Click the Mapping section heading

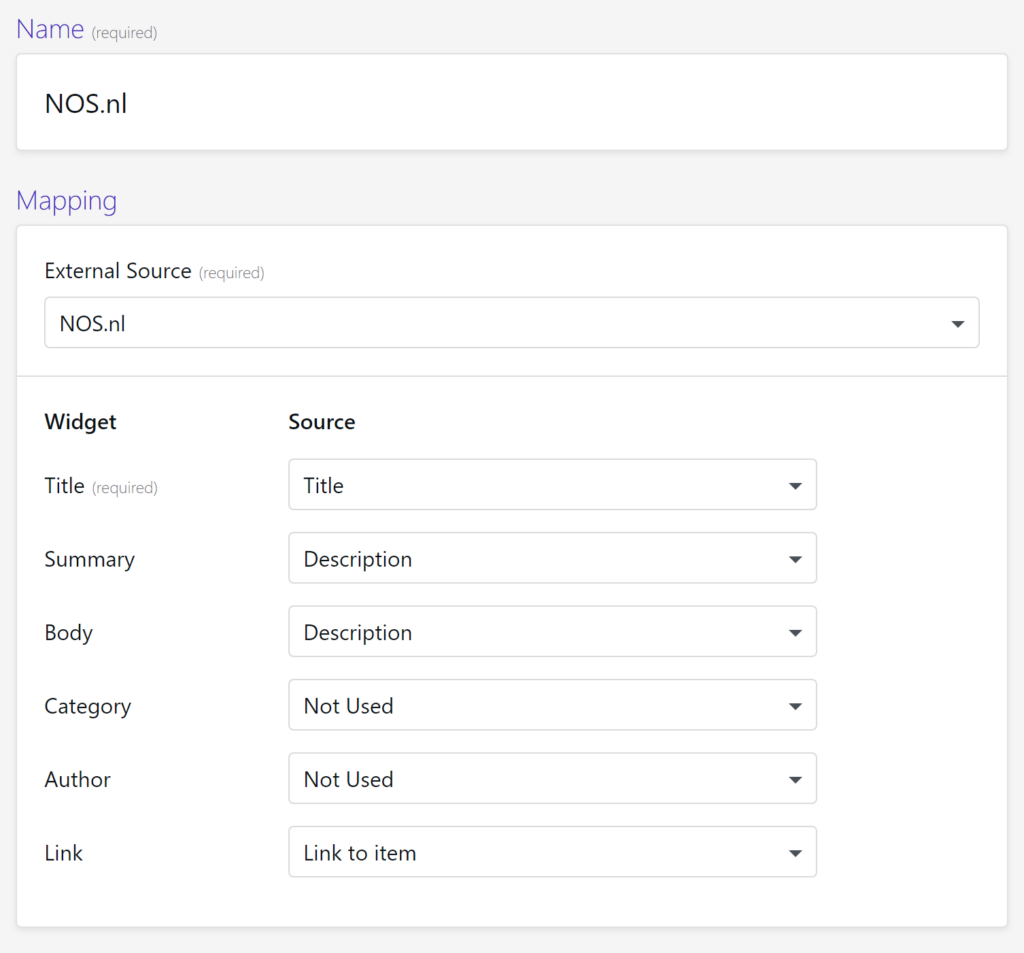67,201
